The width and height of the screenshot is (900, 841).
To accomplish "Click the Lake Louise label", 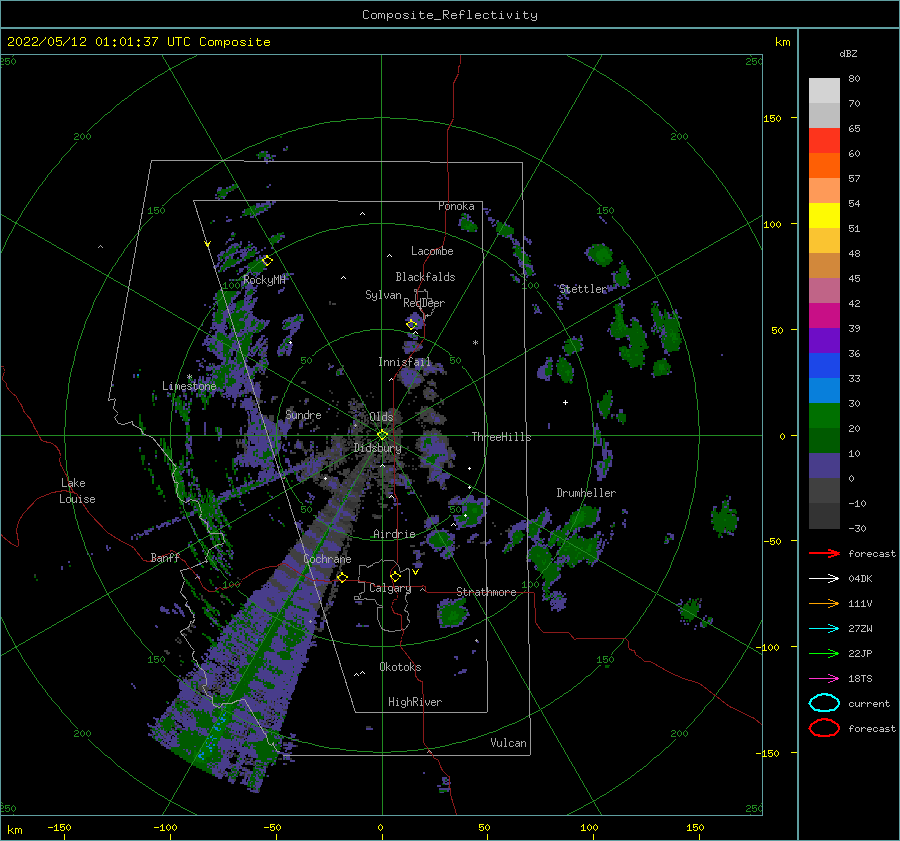I will click(77, 491).
